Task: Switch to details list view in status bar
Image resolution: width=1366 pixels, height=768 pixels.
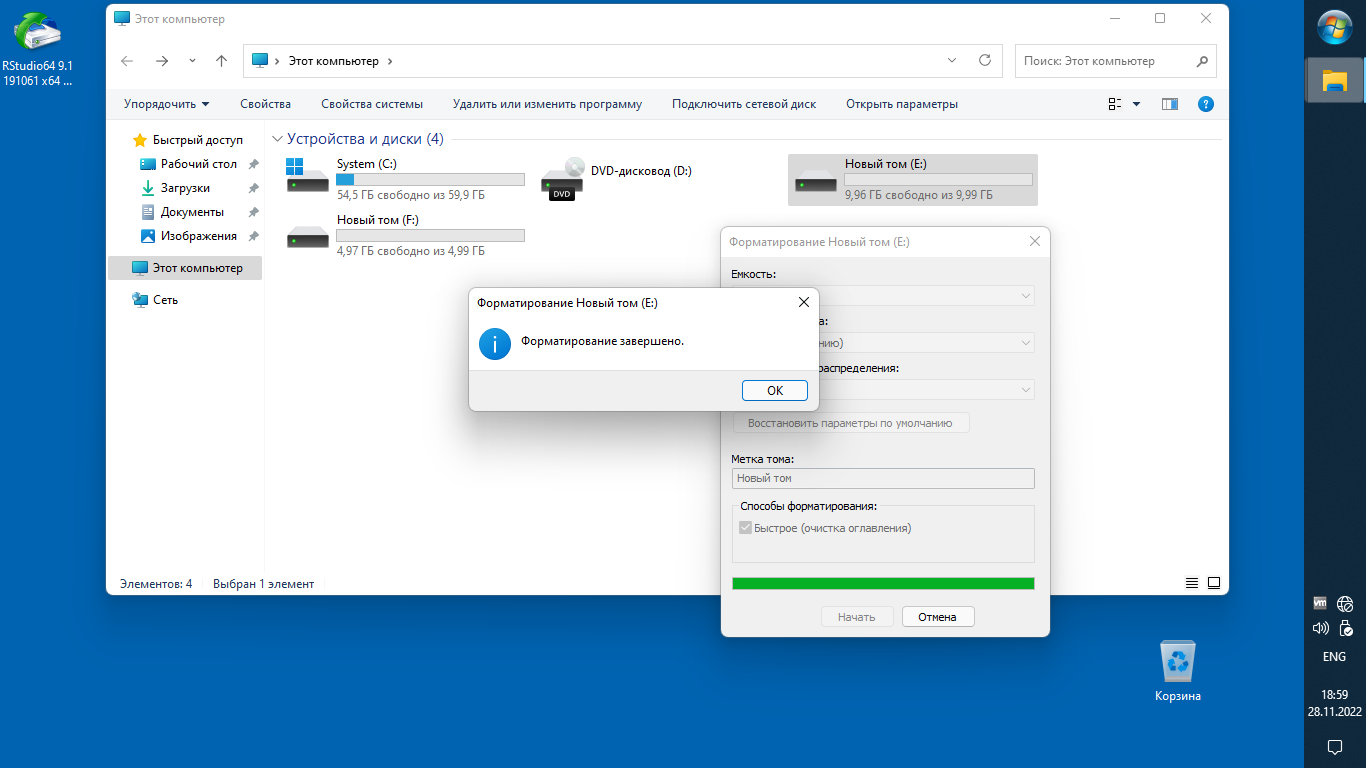Action: pyautogui.click(x=1191, y=583)
